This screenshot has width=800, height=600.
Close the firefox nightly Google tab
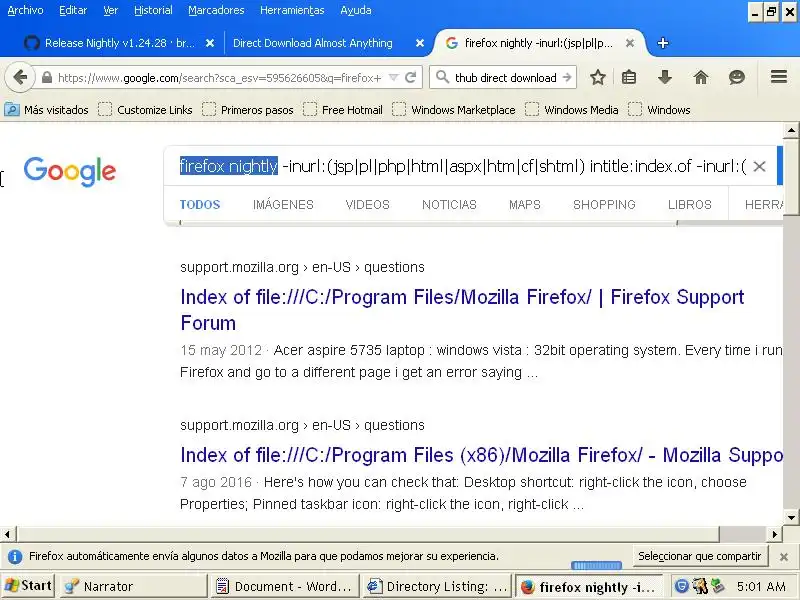(x=630, y=43)
